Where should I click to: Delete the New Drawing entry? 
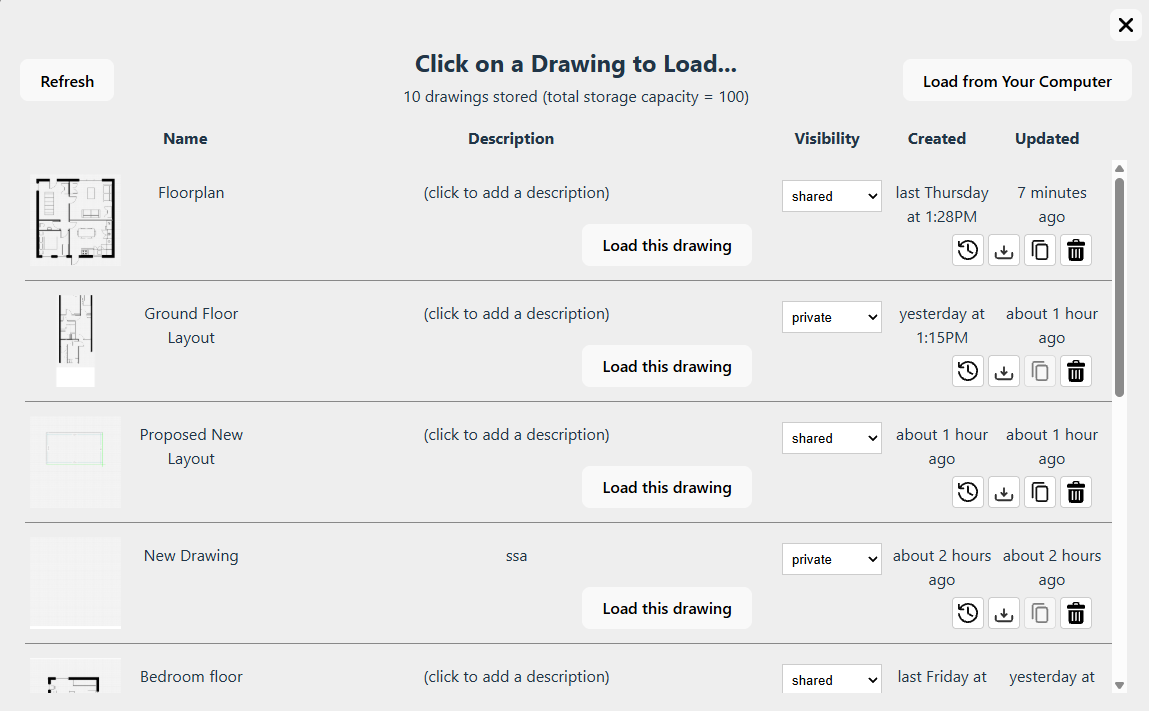click(1076, 614)
